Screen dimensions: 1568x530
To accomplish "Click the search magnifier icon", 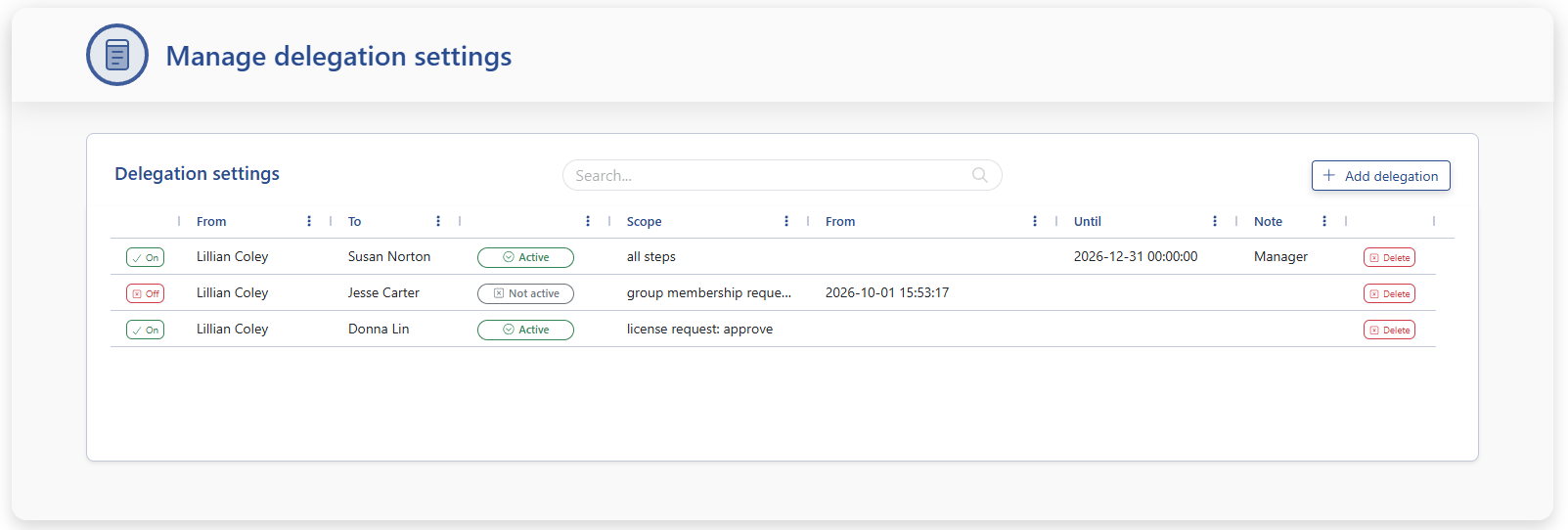I will (x=980, y=175).
